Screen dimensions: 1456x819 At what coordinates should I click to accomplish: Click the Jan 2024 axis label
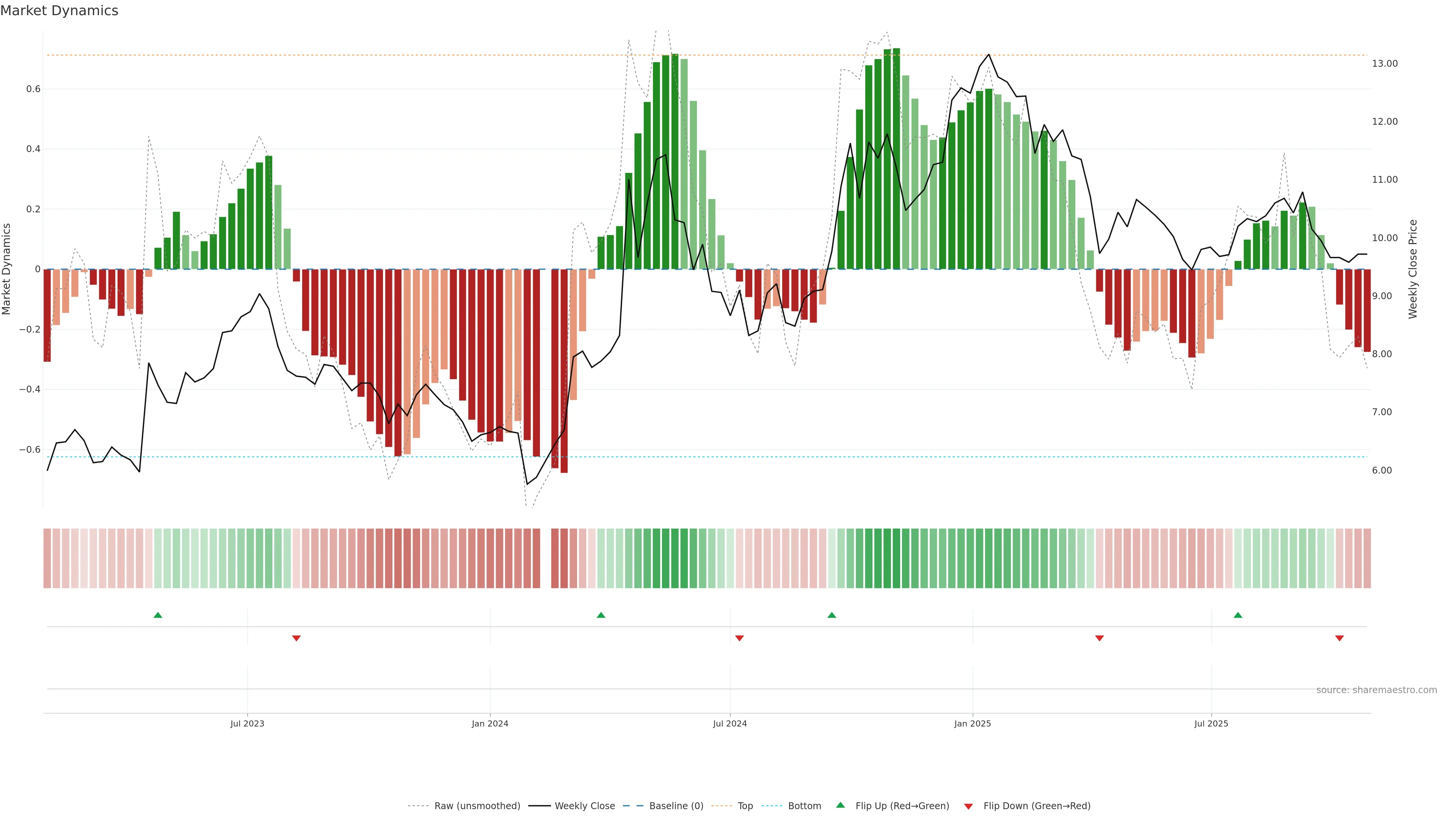(490, 723)
